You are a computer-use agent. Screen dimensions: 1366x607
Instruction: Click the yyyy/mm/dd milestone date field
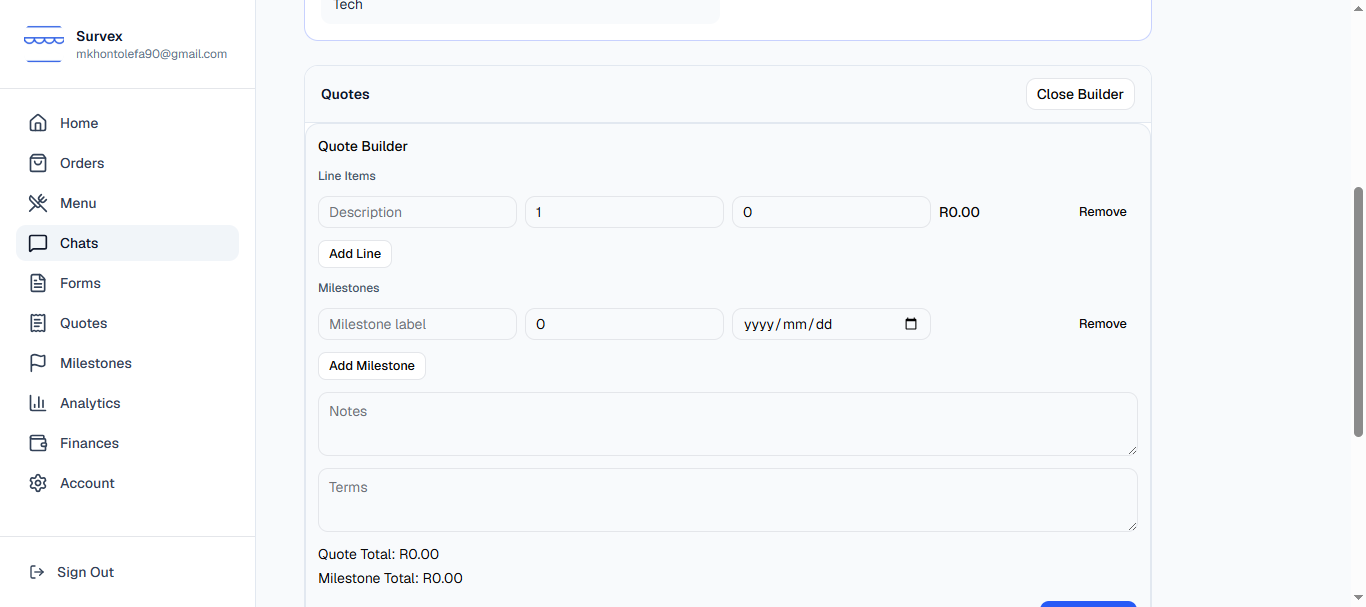click(831, 324)
